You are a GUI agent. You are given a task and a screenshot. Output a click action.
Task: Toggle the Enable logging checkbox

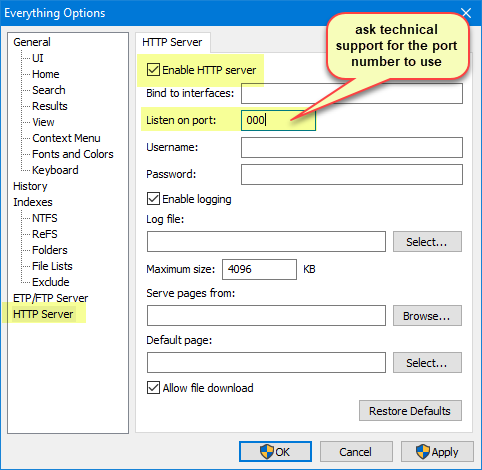[x=153, y=199]
